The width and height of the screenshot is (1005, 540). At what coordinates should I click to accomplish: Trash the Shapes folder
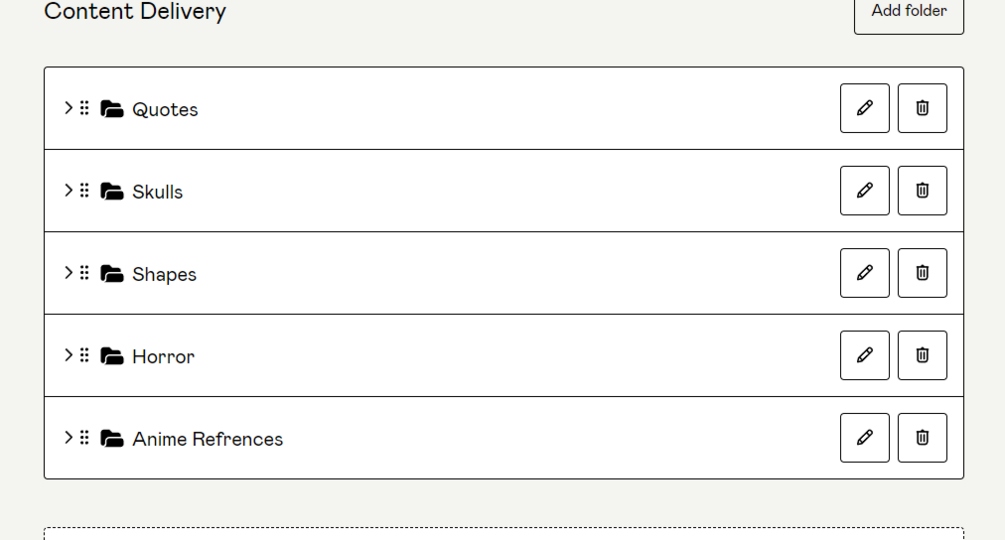point(922,273)
